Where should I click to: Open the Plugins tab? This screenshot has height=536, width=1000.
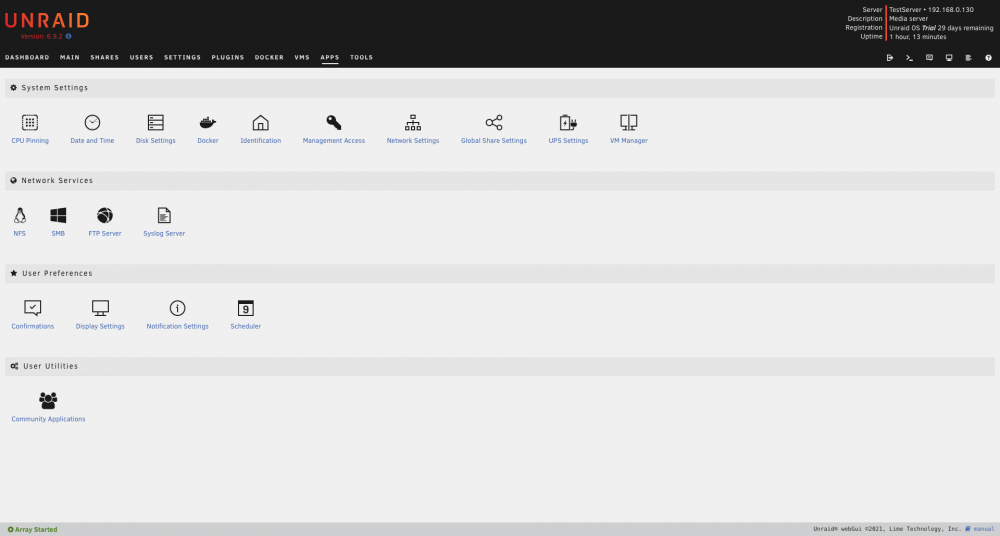click(228, 57)
